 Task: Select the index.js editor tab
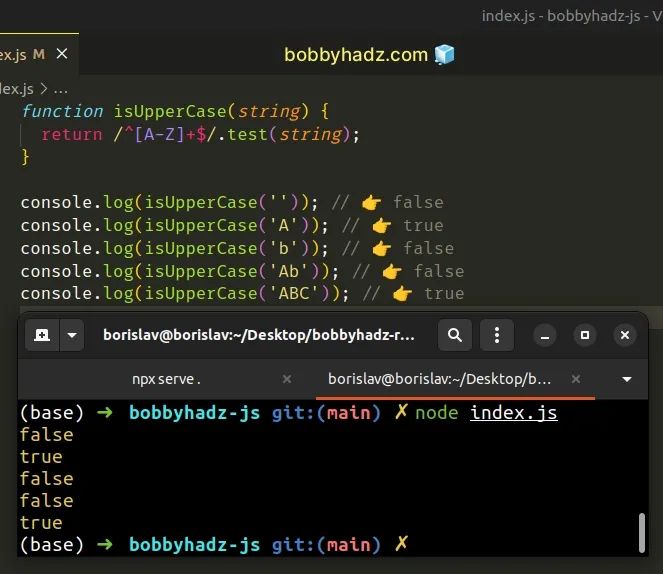[x=38, y=54]
